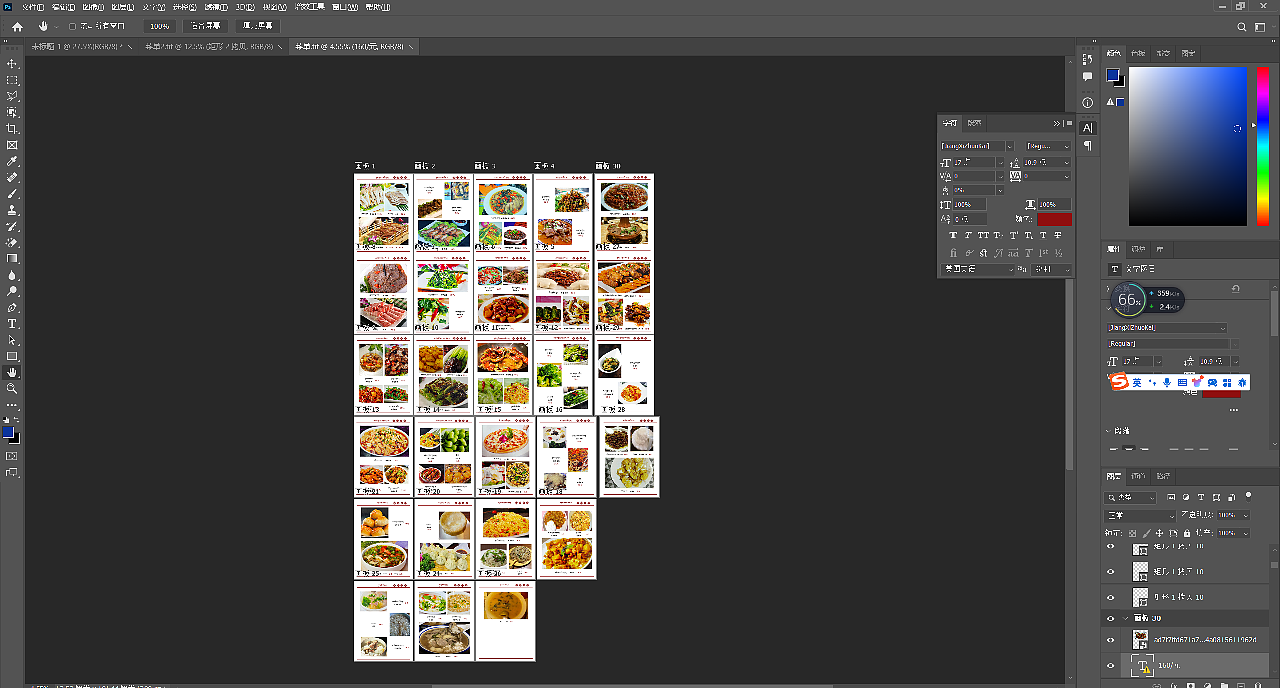Select the Crop tool
The image size is (1280, 688).
pos(12,129)
